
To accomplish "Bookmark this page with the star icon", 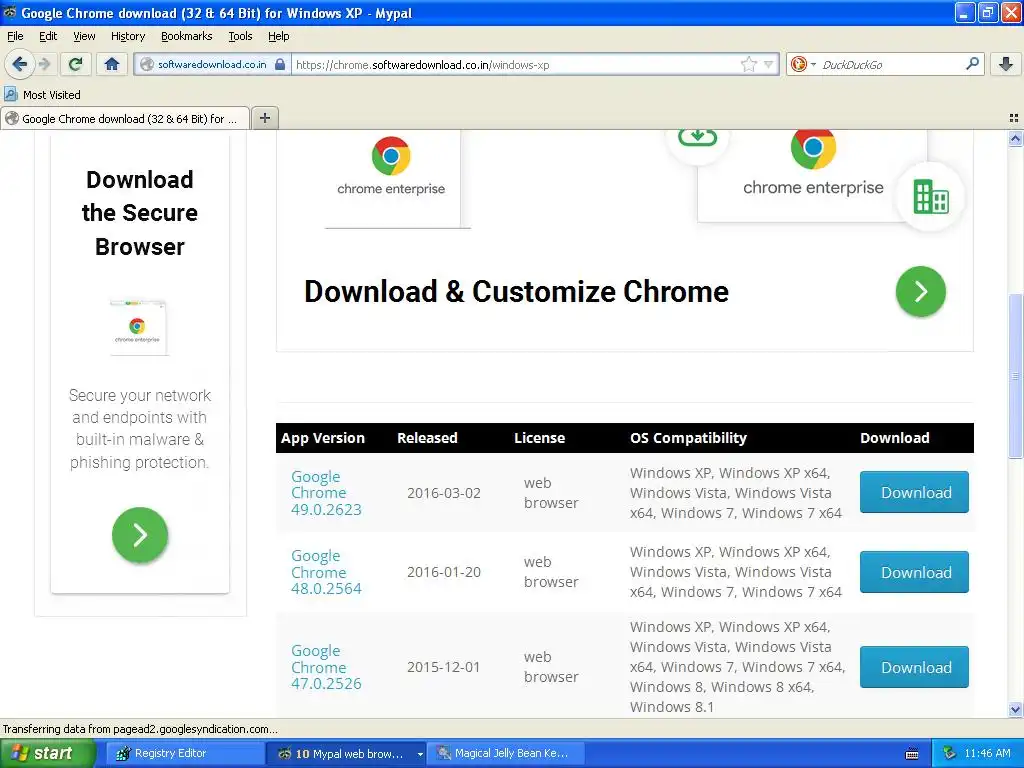I will [x=748, y=64].
